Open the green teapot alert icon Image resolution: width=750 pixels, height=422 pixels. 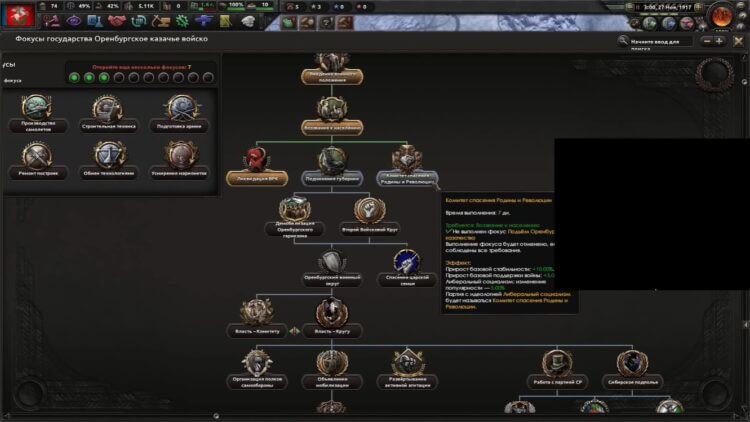coord(288,22)
